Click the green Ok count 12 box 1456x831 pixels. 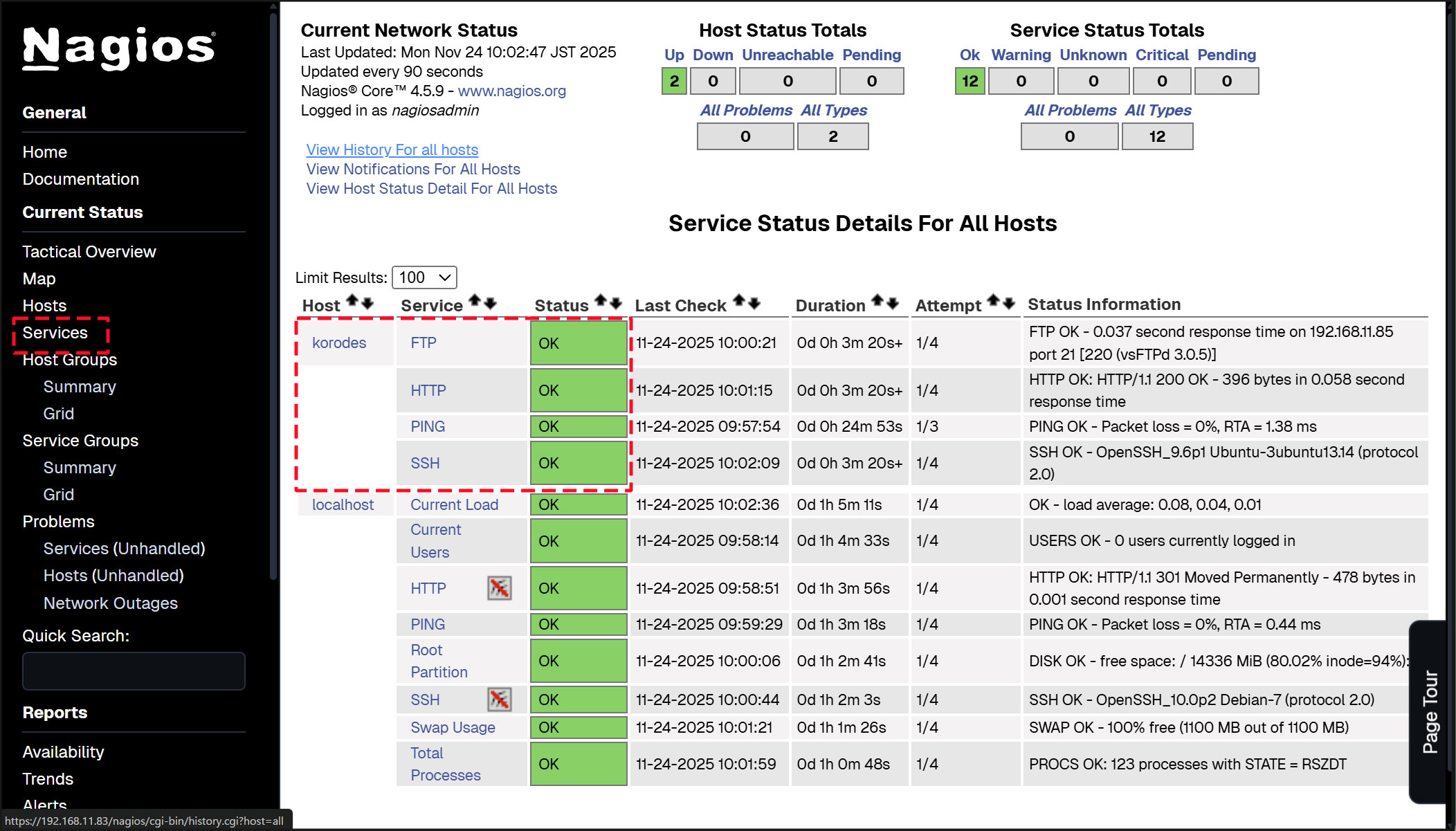click(969, 81)
